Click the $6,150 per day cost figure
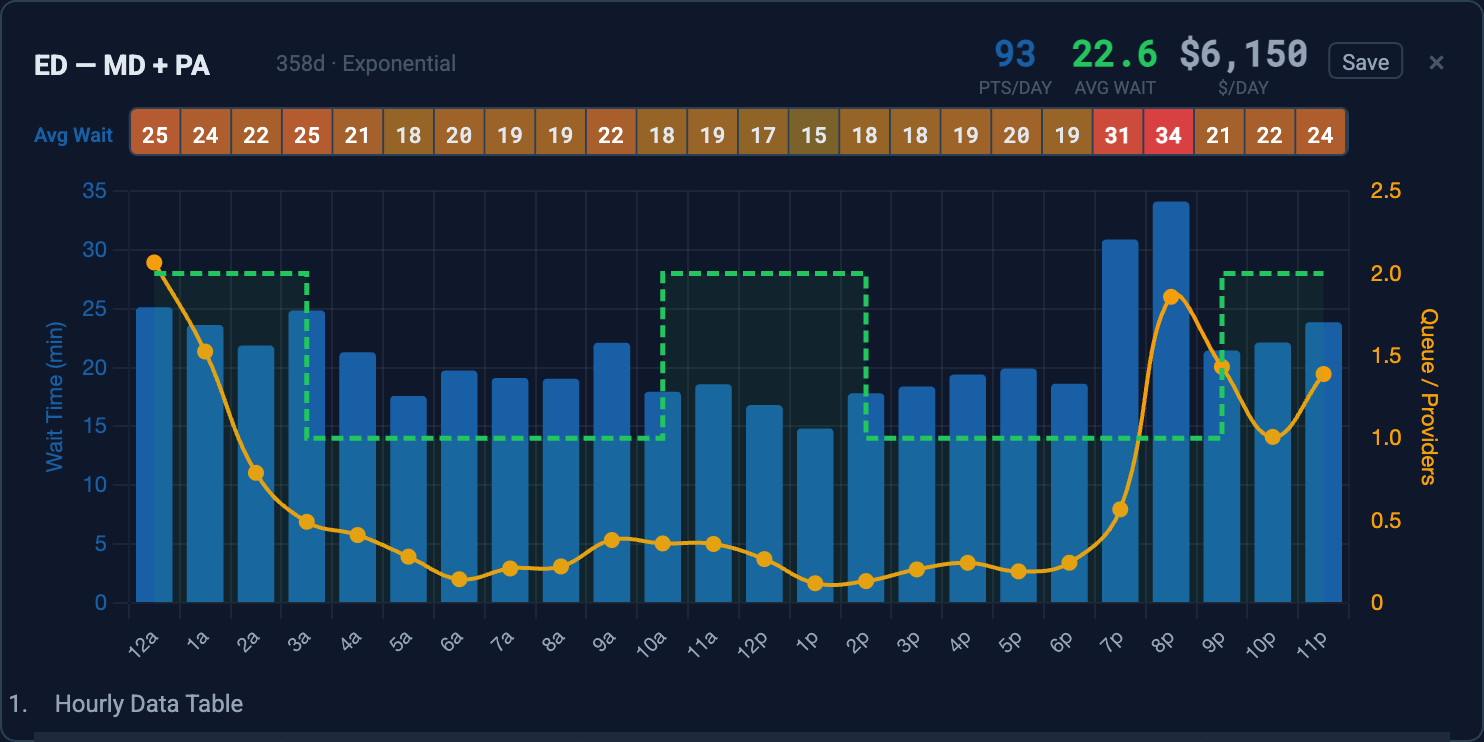1484x742 pixels. coord(1243,55)
